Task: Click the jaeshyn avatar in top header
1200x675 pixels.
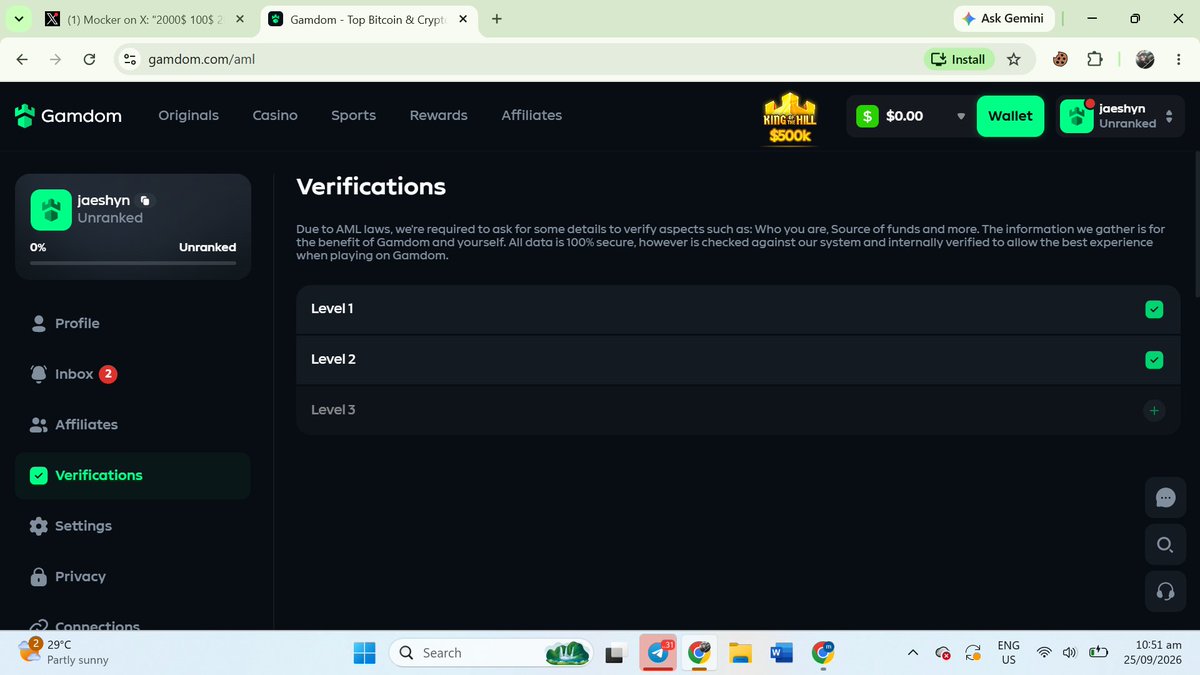Action: 1077,116
